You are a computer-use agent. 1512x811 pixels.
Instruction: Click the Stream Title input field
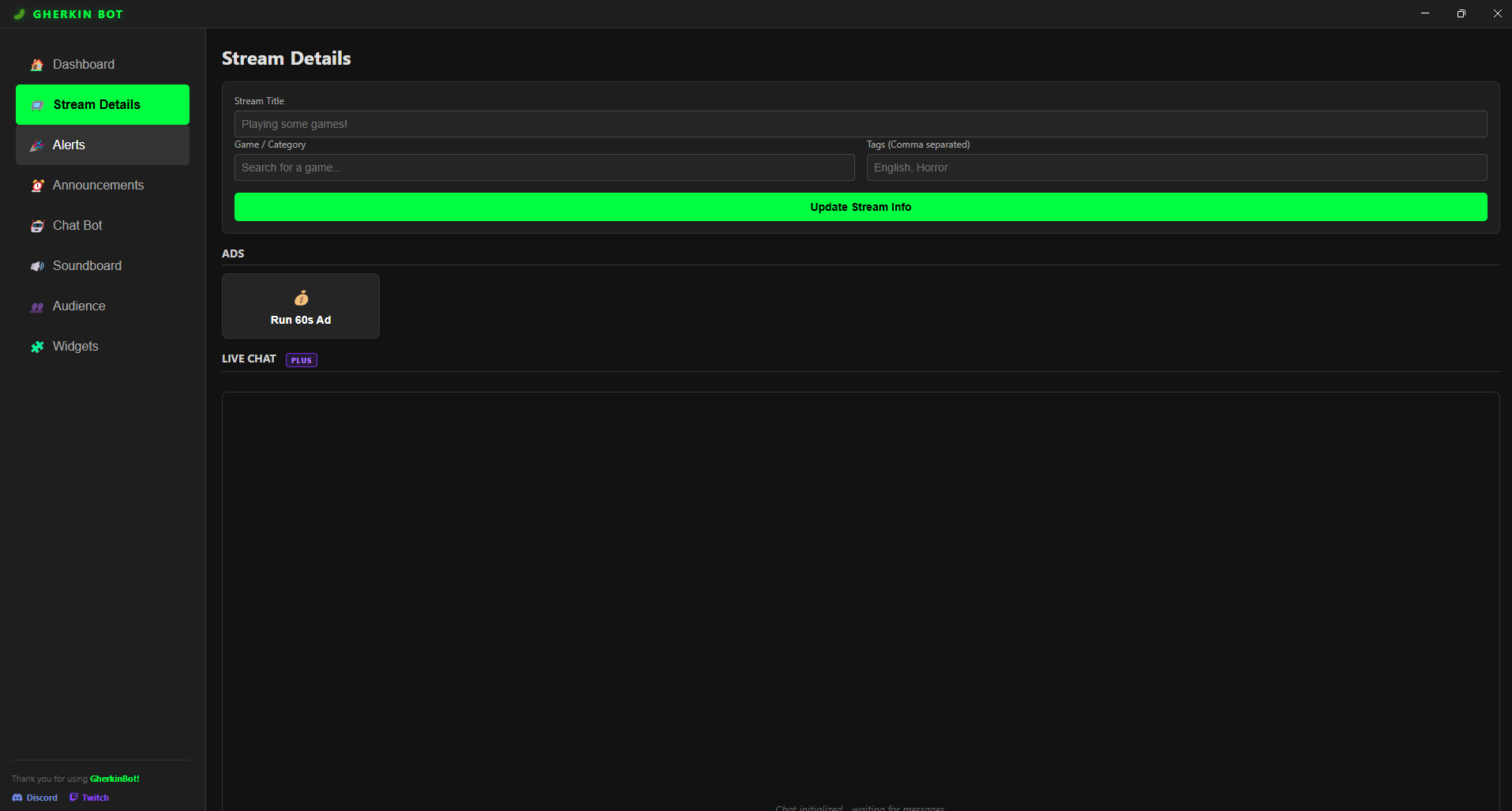coord(860,124)
